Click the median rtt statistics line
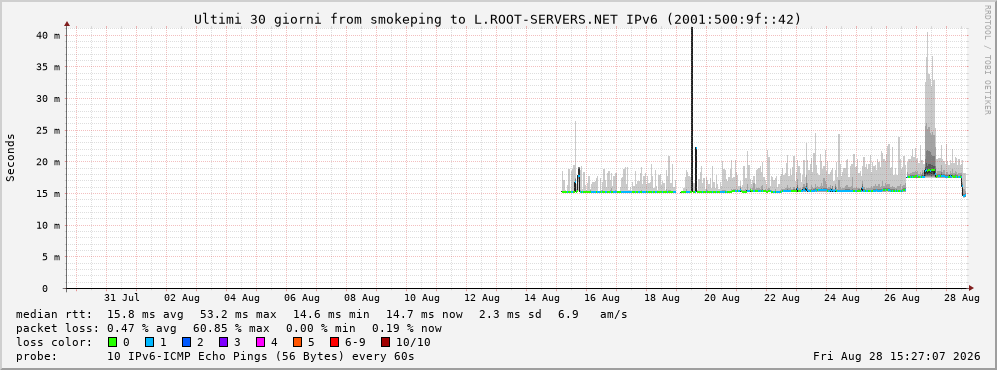The width and height of the screenshot is (997, 370). 322,314
